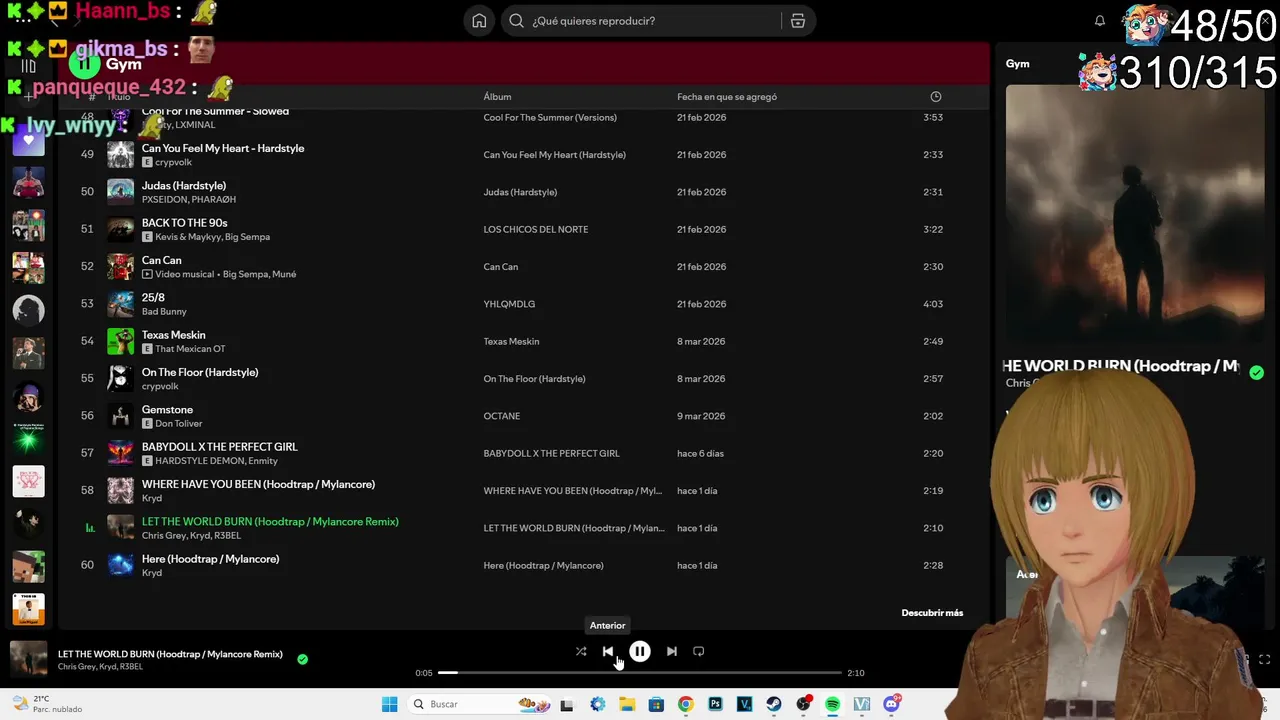Open the 'YHLQMDLG' album link
Viewport: 1280px width, 720px height.
509,304
